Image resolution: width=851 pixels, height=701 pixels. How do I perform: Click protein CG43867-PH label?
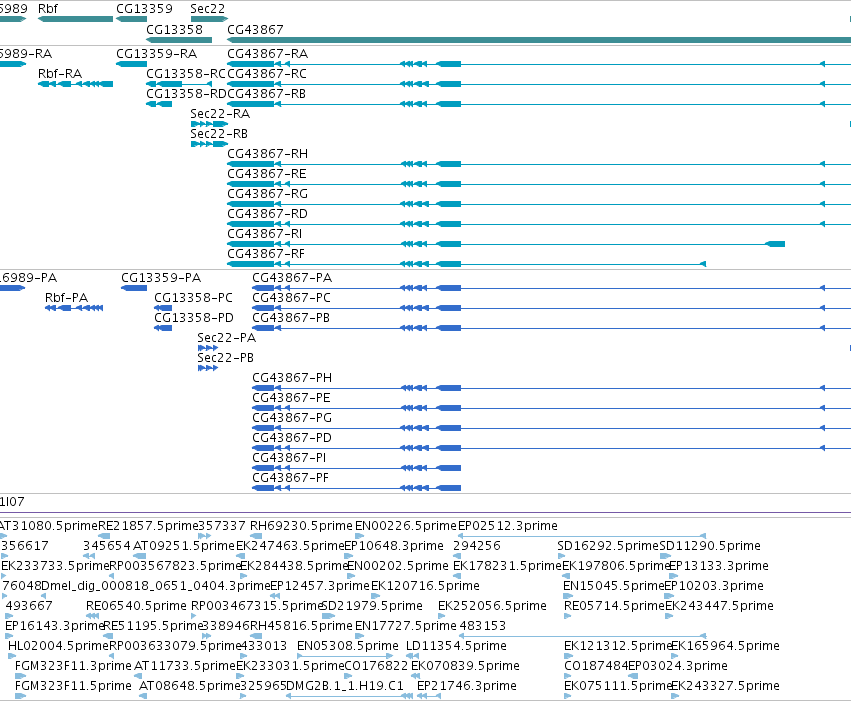coord(292,378)
